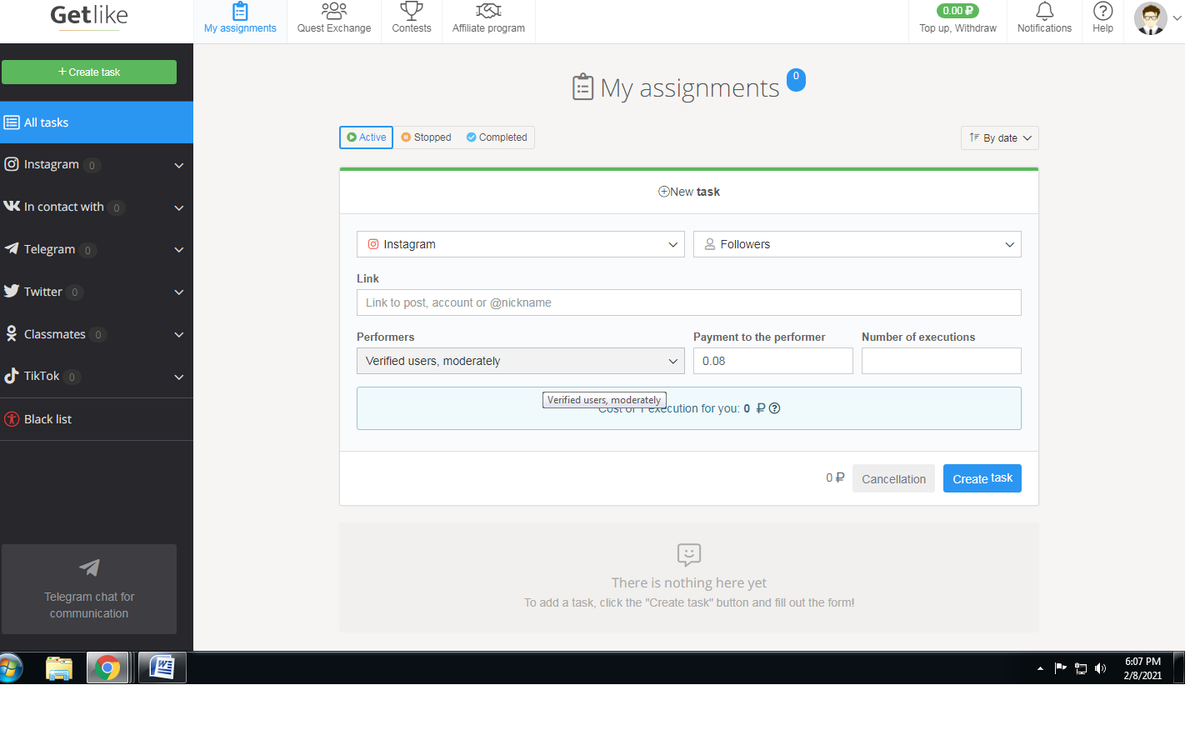Click the New task header
1200x750 pixels.
click(x=689, y=191)
